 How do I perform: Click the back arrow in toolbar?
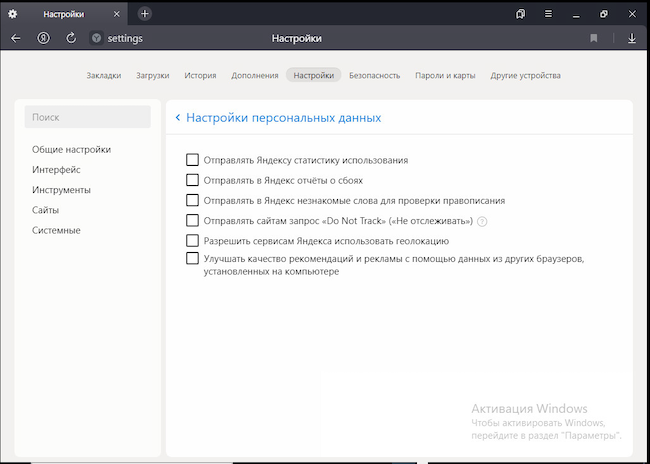(15, 38)
